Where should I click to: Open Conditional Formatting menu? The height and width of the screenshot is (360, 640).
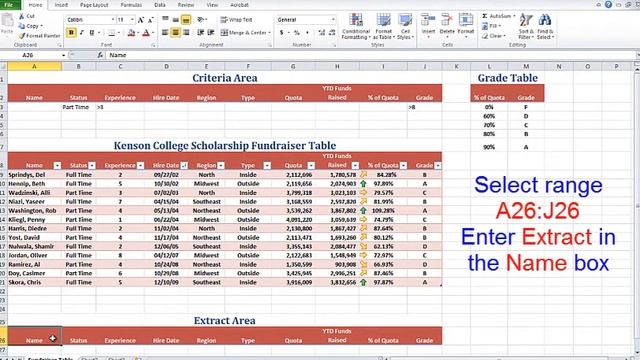tap(356, 26)
